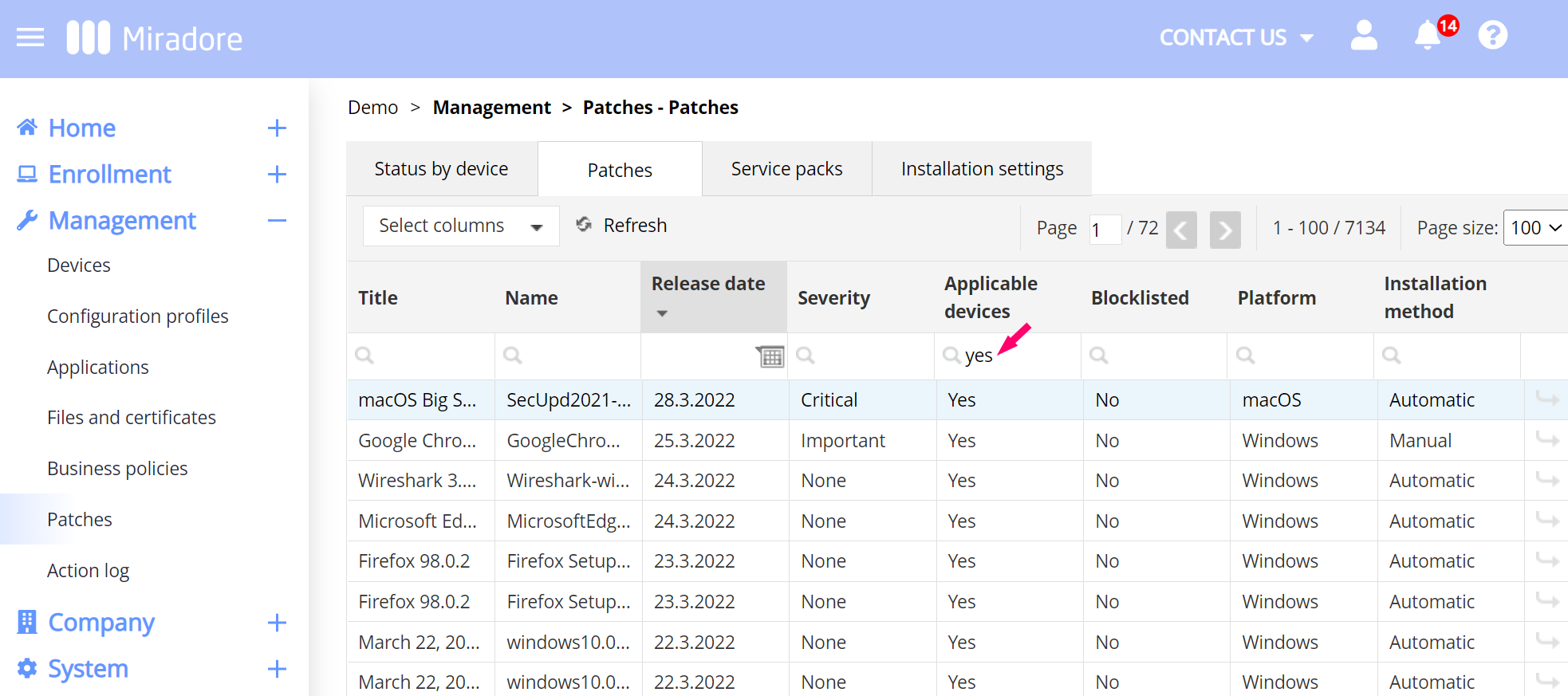
Task: Click the search icon in Platform filter
Action: click(x=1246, y=356)
